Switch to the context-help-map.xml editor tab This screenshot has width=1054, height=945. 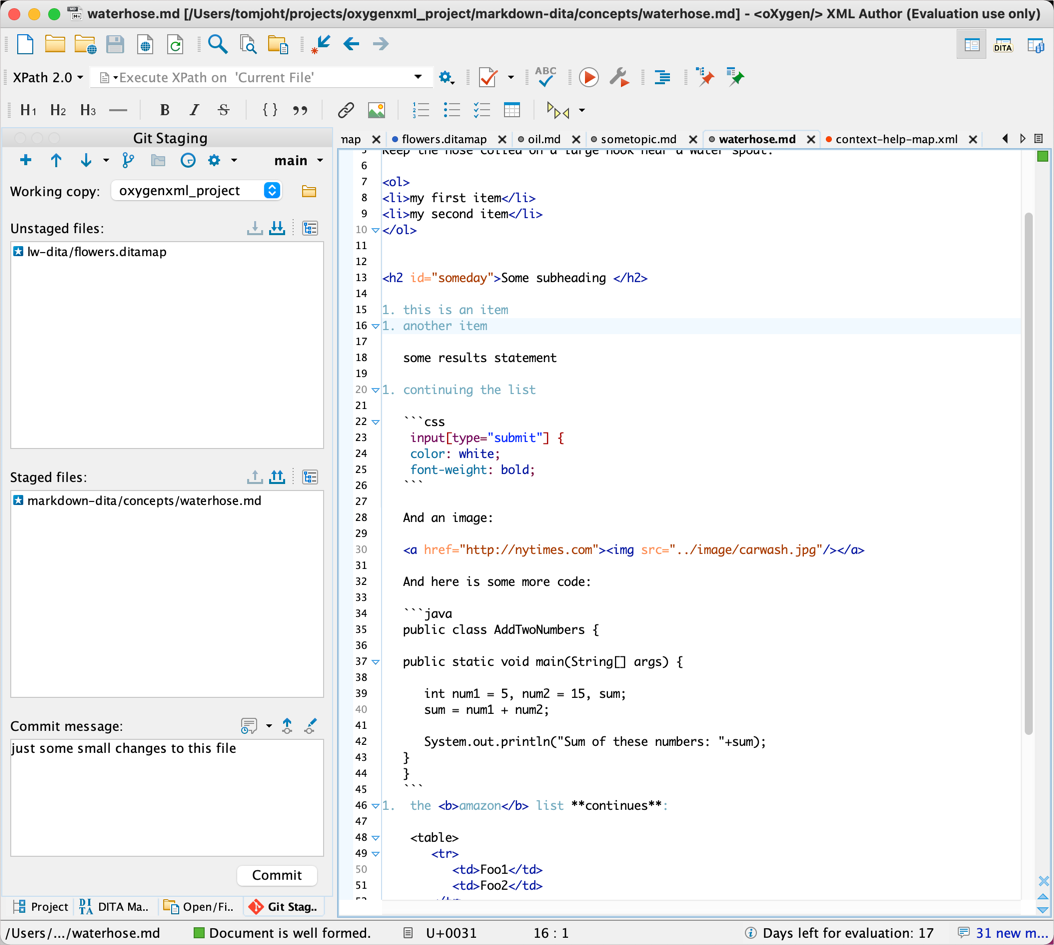pos(896,139)
